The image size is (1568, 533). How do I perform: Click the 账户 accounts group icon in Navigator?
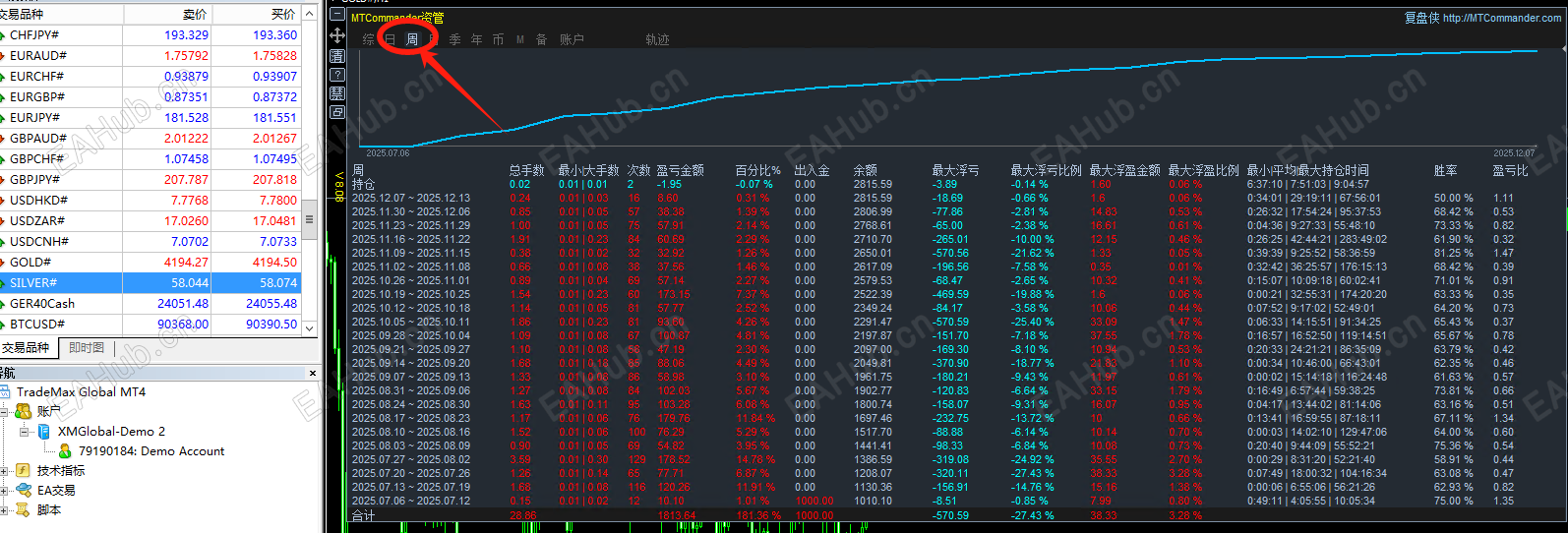pos(24,411)
